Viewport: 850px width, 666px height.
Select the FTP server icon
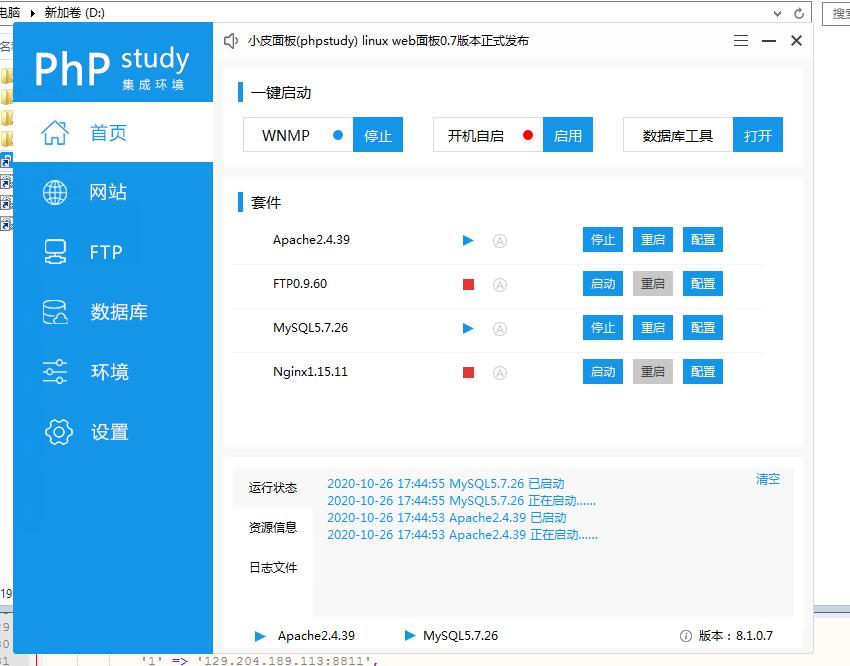click(55, 252)
